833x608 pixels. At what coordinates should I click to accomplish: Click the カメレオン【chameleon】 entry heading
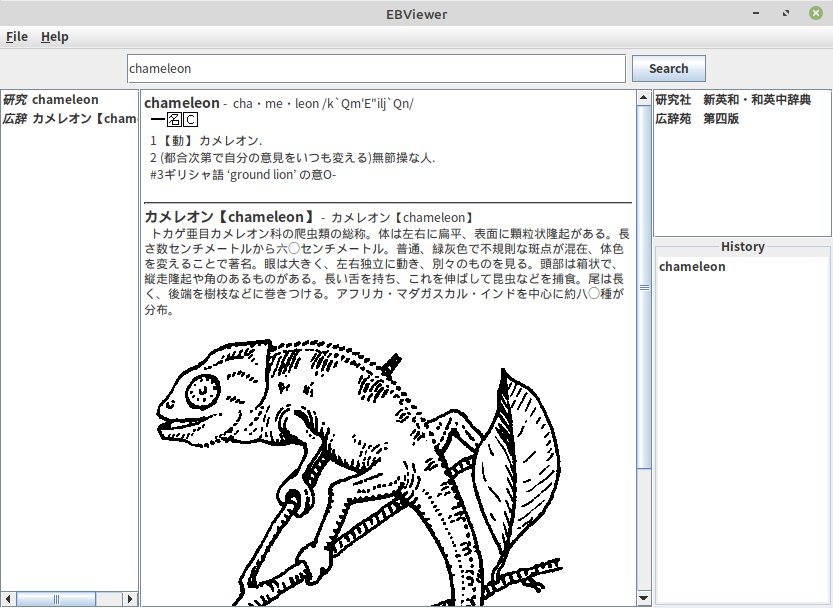click(232, 217)
